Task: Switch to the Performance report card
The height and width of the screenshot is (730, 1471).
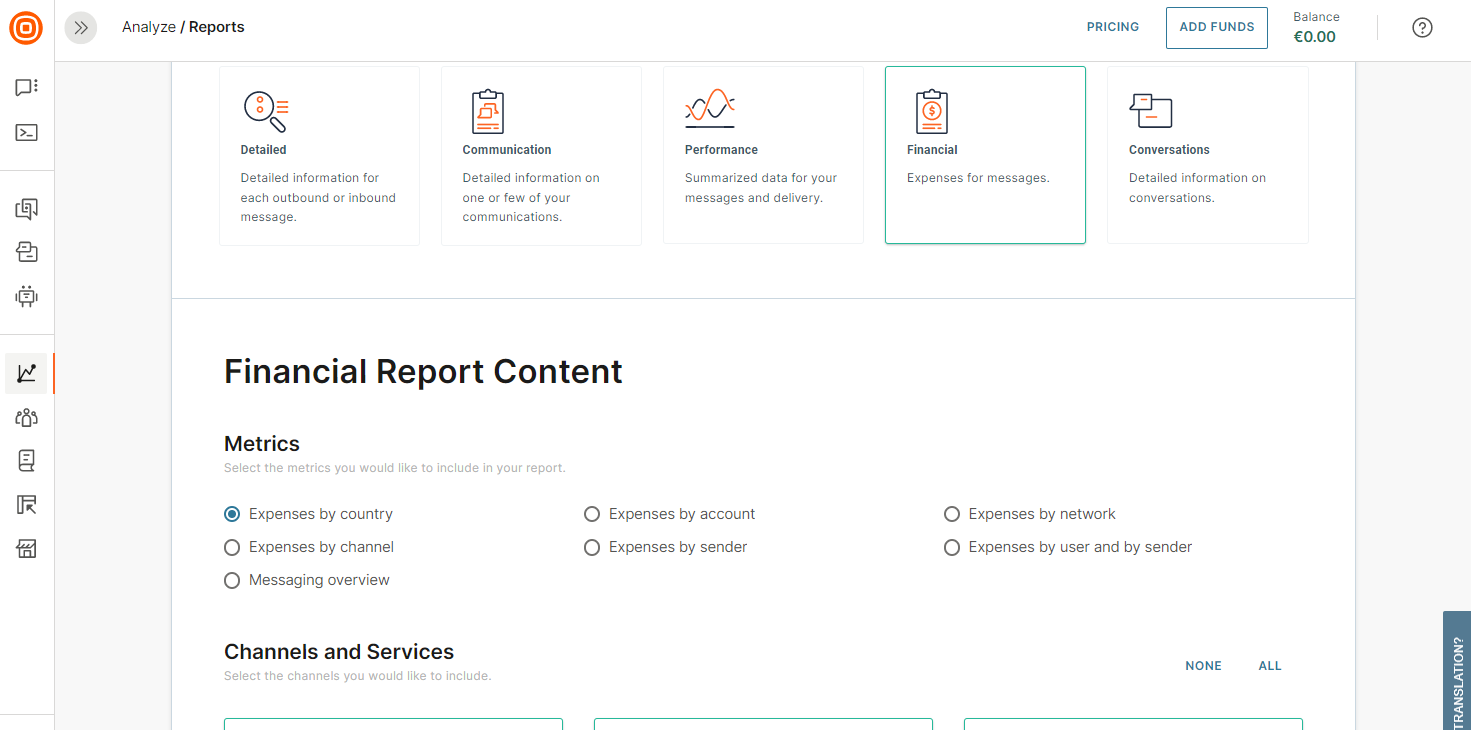Action: click(x=763, y=155)
